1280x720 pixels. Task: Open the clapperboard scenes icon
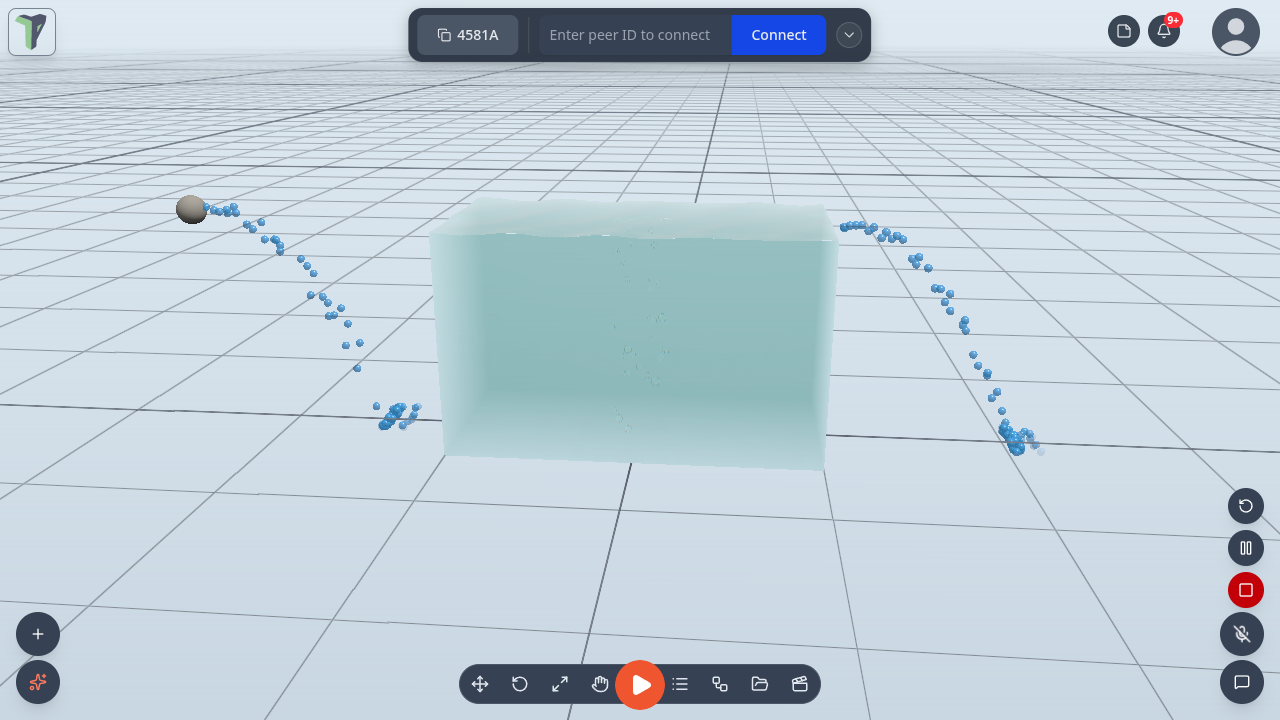(800, 684)
